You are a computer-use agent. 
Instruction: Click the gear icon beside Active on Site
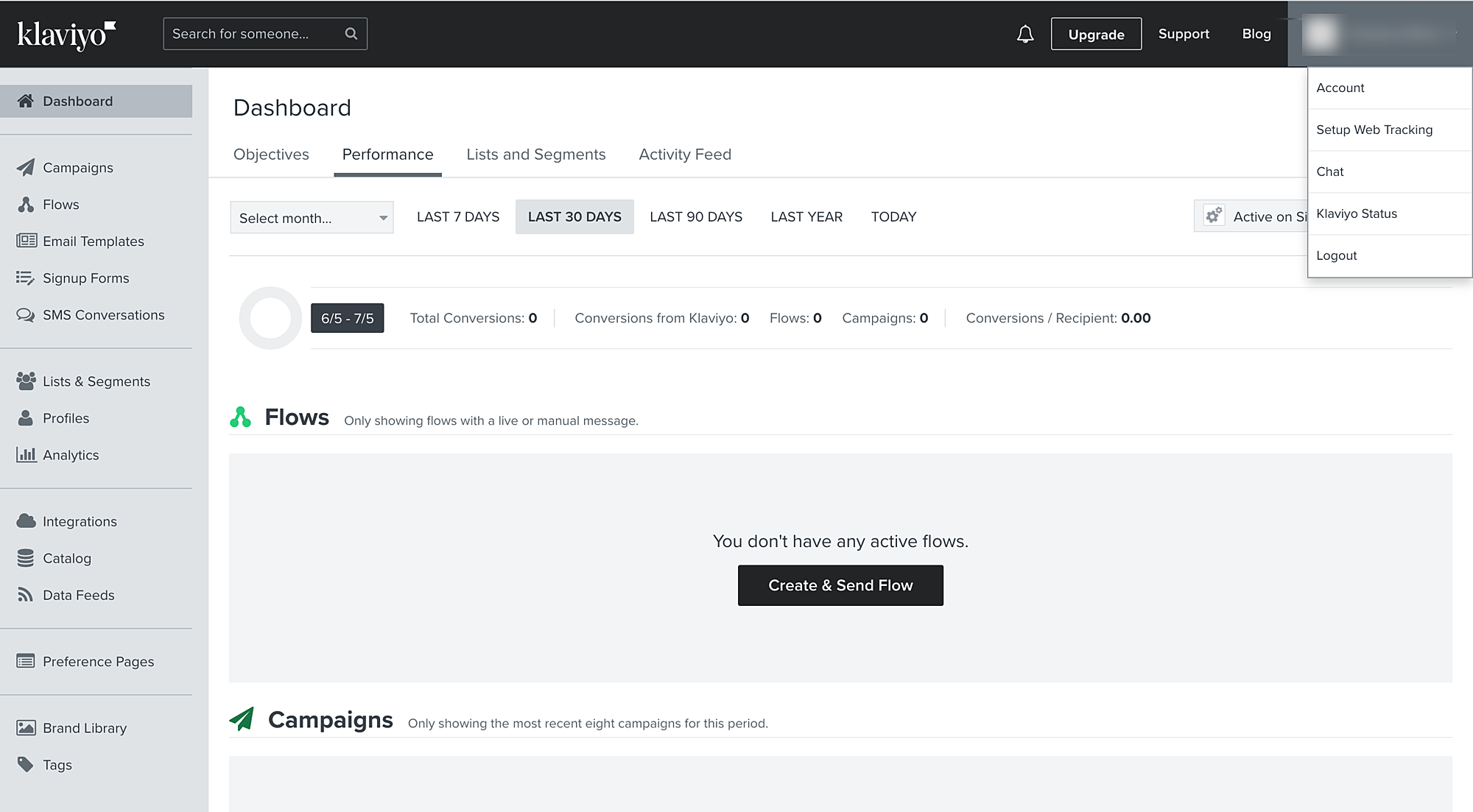1214,216
